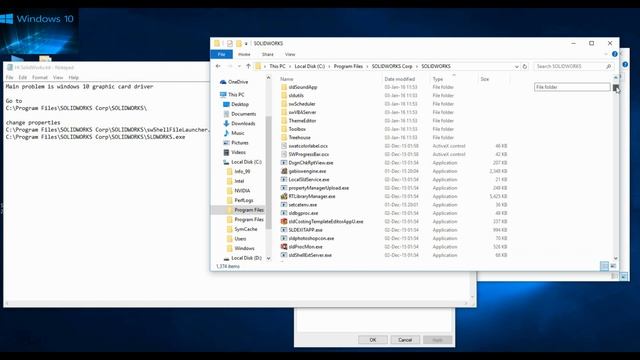Go up one folder level
This screenshot has height=360, width=640.
pyautogui.click(x=248, y=66)
